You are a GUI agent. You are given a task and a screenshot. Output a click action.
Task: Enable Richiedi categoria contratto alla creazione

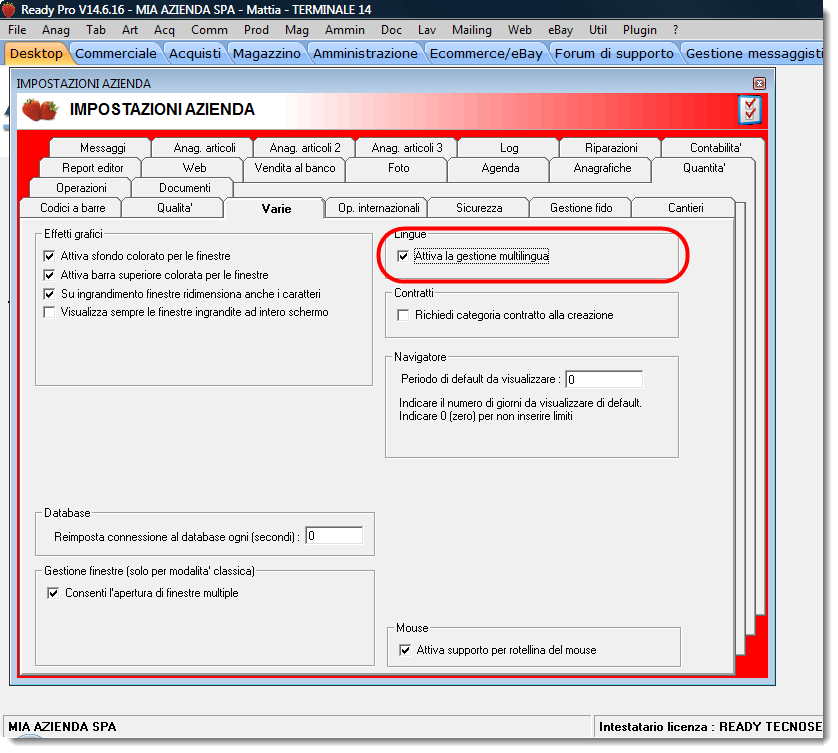coord(403,315)
